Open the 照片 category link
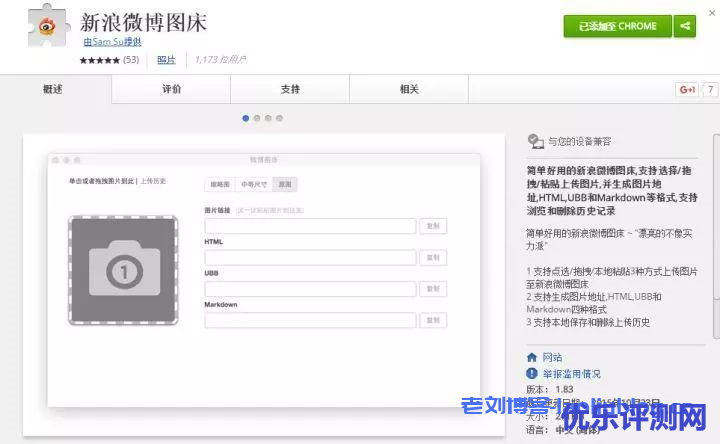 [166, 60]
